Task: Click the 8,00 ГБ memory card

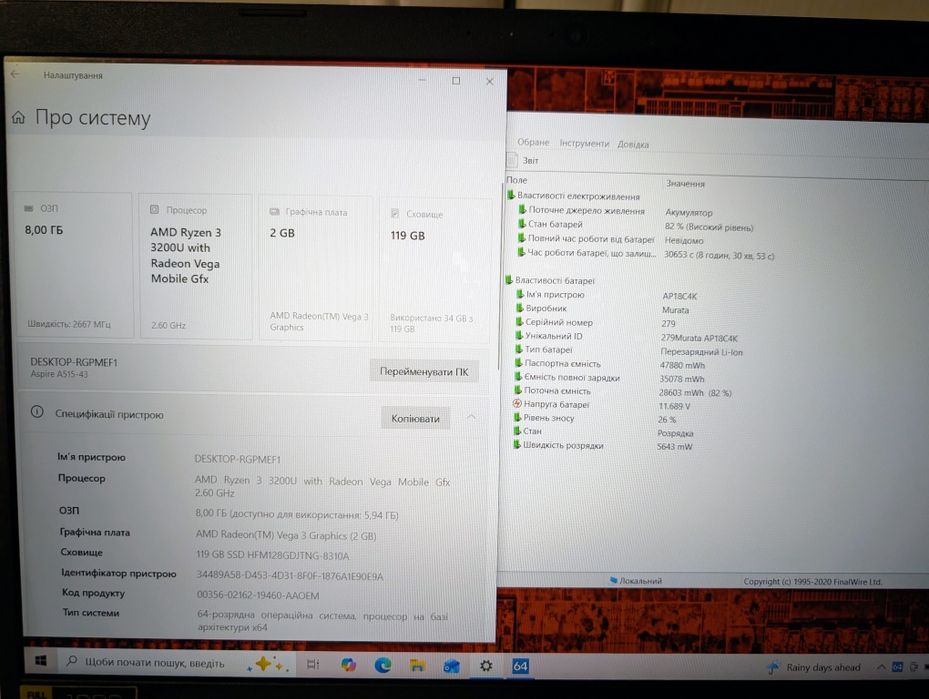Action: tap(73, 265)
